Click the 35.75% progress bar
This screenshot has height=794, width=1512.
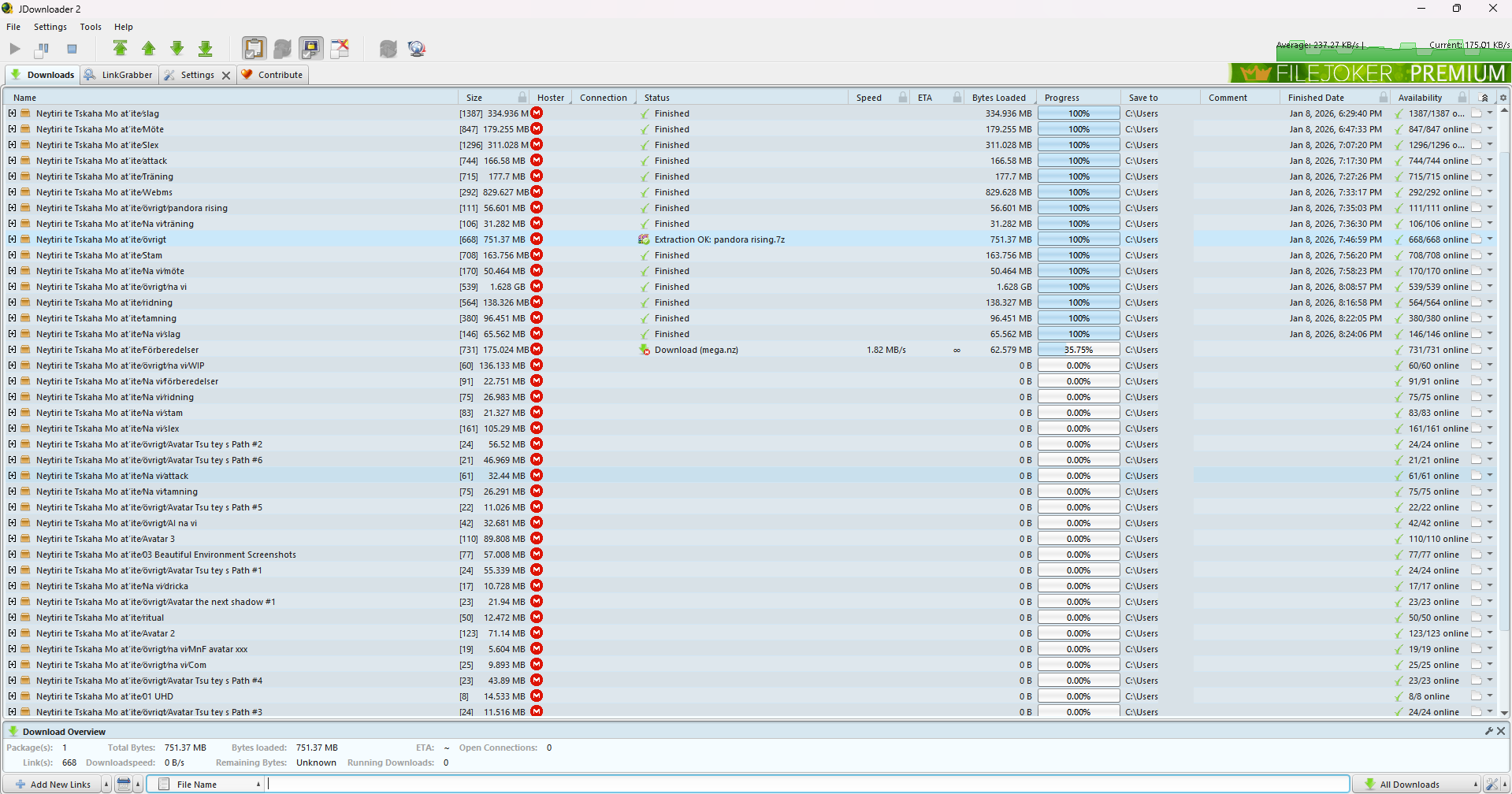(1079, 350)
